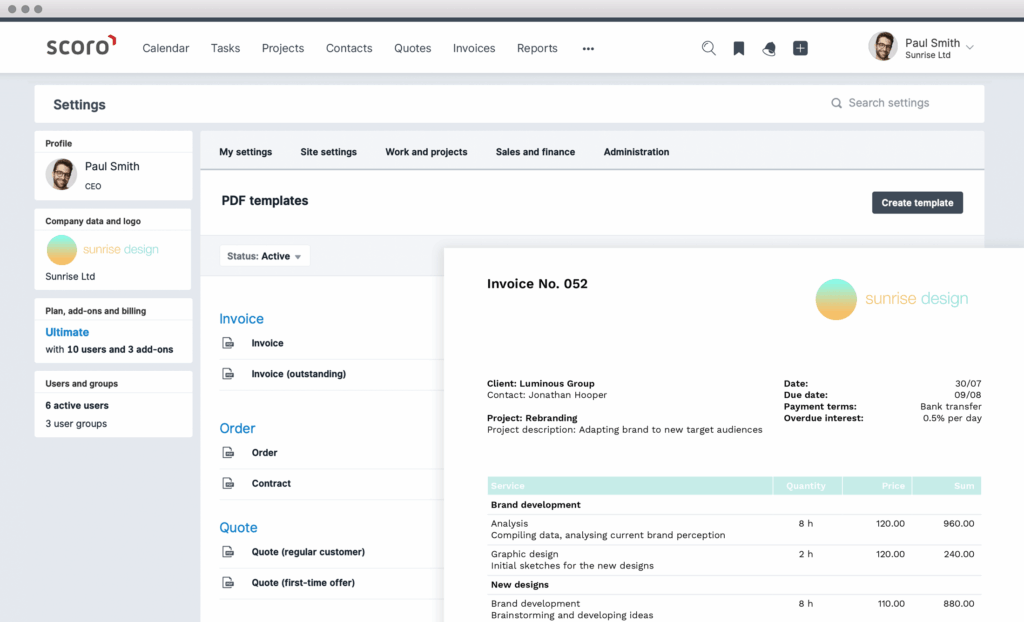Switch to the Sales and finance tab
This screenshot has width=1024, height=622.
(x=536, y=152)
